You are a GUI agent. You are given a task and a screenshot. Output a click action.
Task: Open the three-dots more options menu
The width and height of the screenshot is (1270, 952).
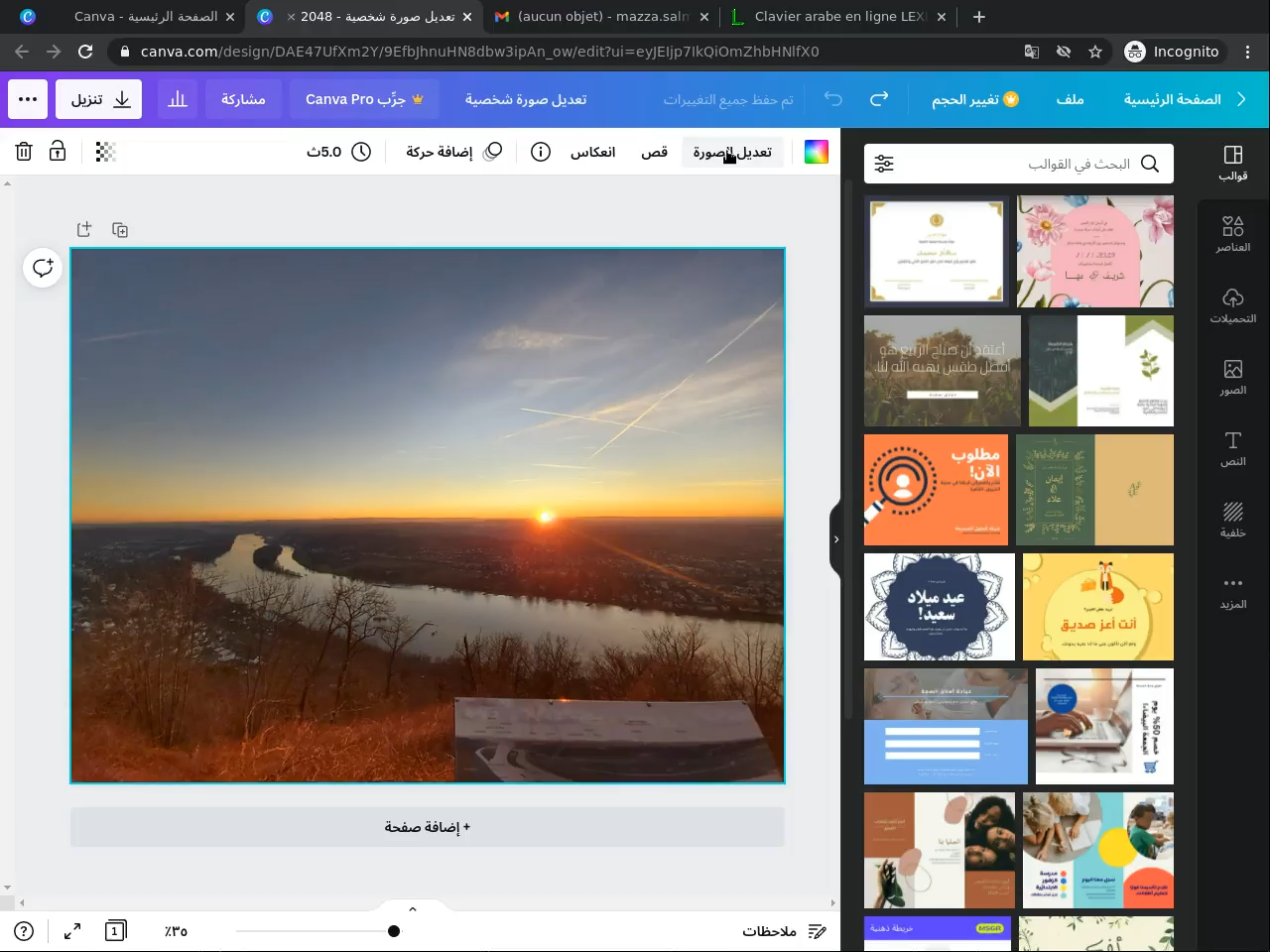[28, 99]
